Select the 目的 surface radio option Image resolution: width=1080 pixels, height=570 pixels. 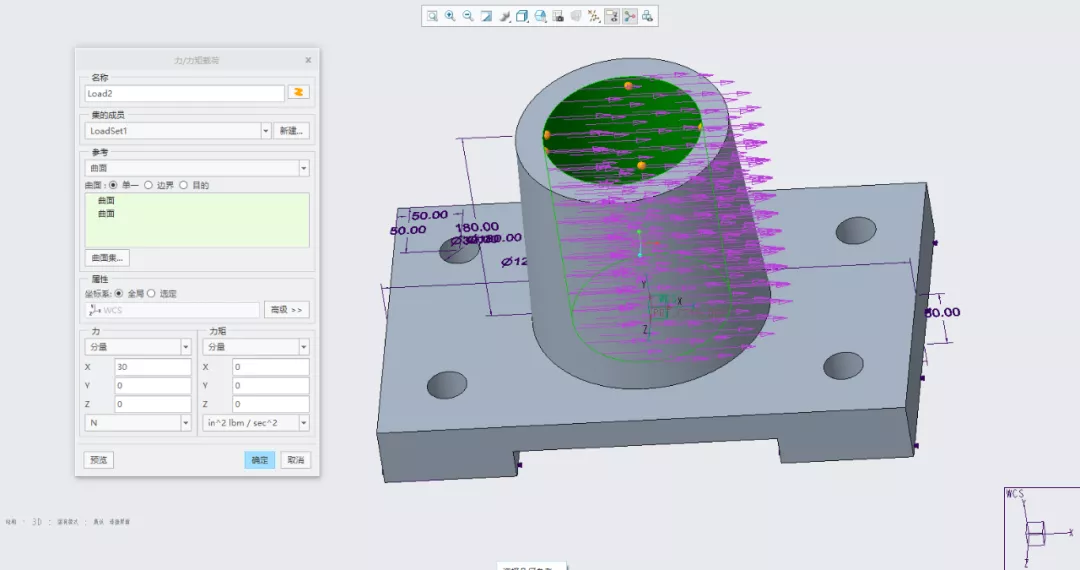(183, 185)
